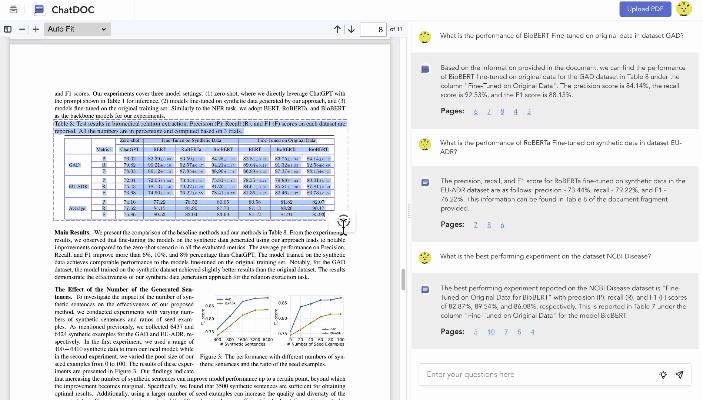Click the question about RoBERTa on EU-ADR
703x400 pixels.
click(x=561, y=147)
